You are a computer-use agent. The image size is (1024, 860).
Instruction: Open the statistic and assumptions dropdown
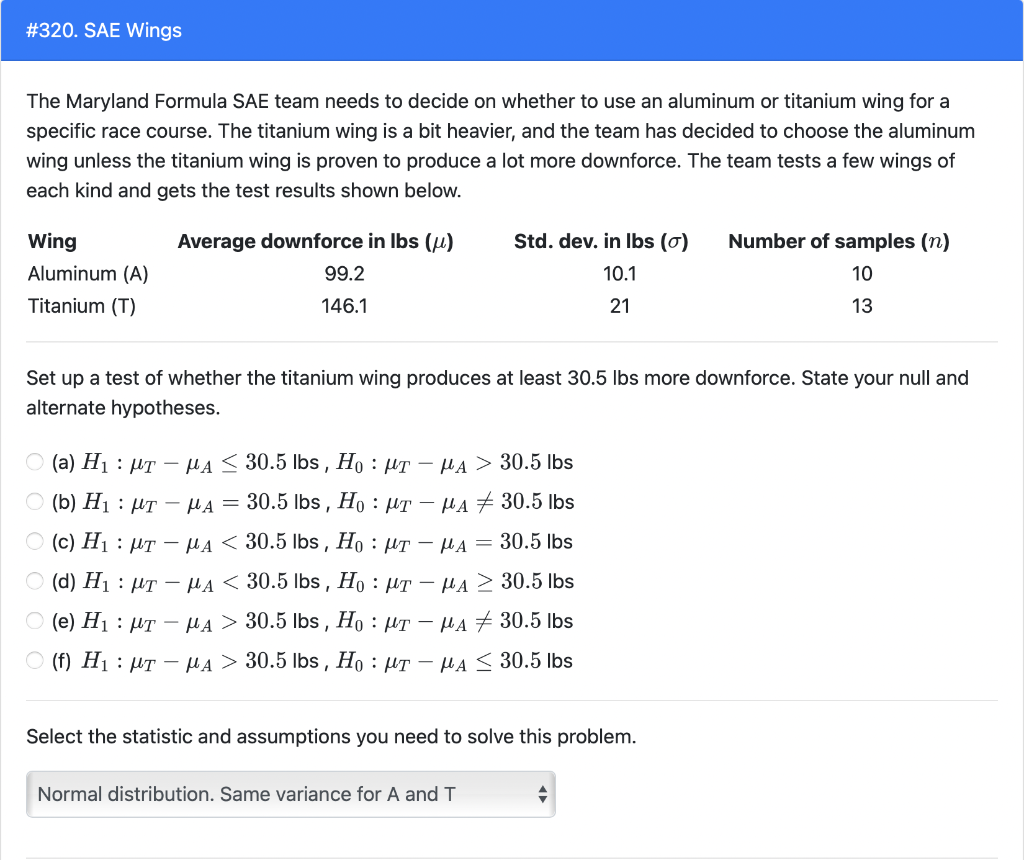click(290, 795)
